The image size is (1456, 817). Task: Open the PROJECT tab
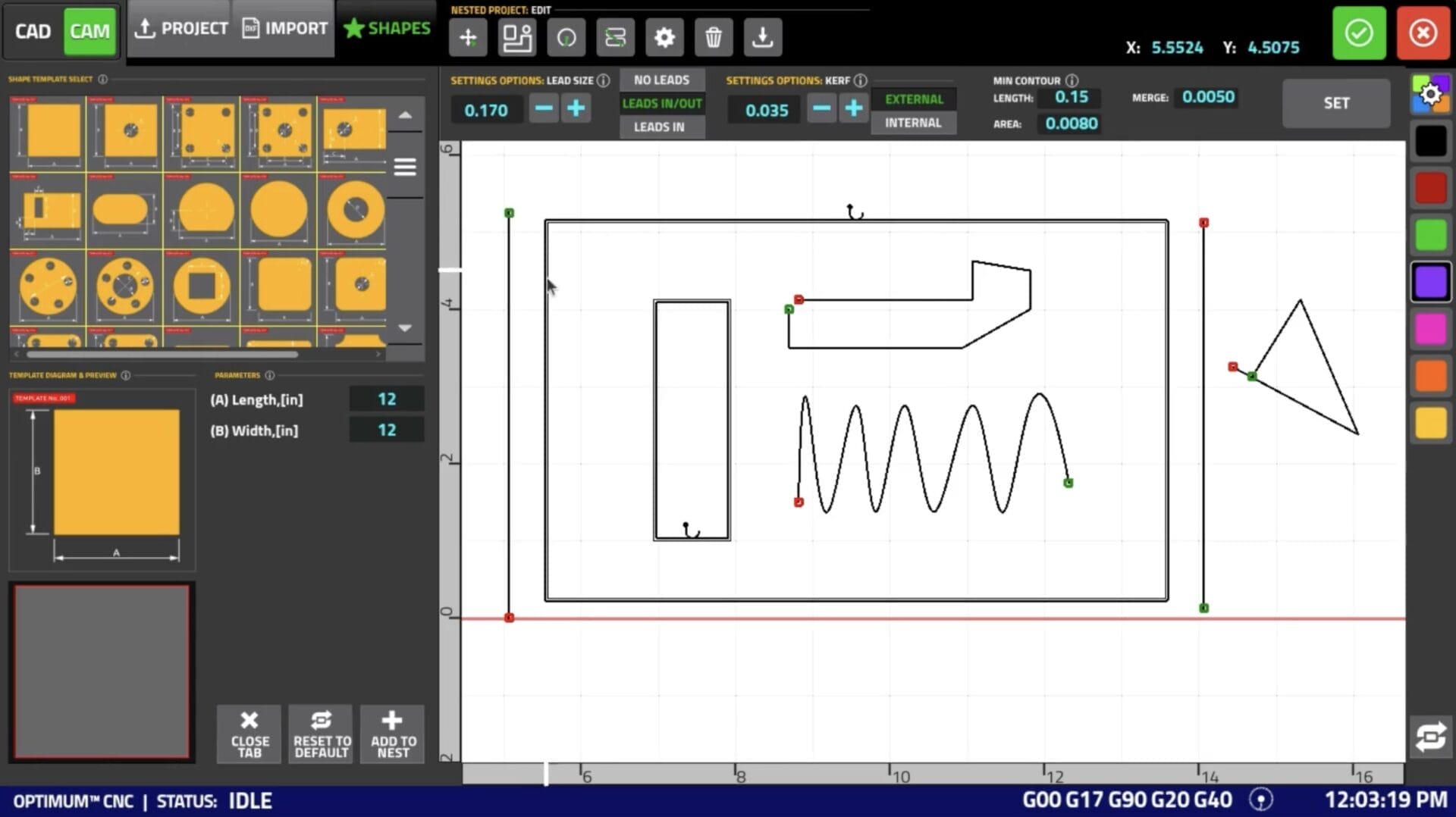(x=181, y=29)
